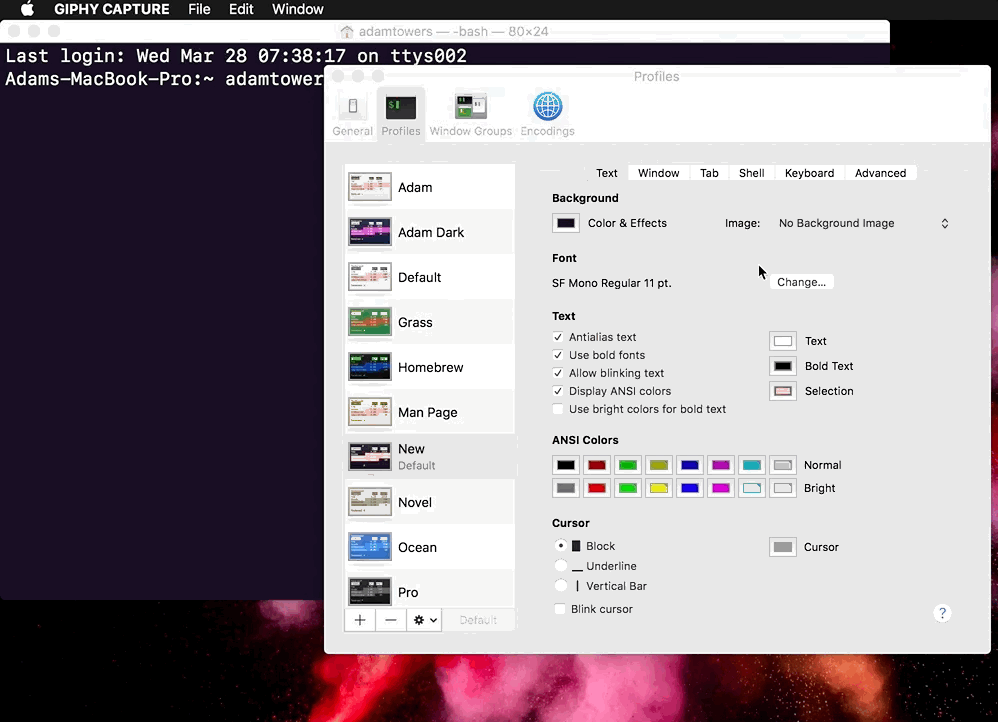Open the Window Groups pane

point(471,115)
